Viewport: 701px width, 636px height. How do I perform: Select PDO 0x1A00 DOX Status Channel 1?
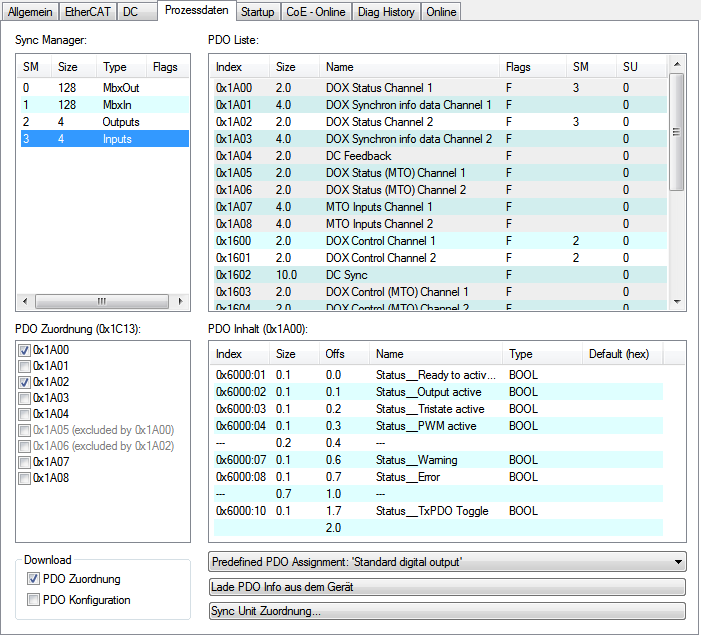(440, 88)
